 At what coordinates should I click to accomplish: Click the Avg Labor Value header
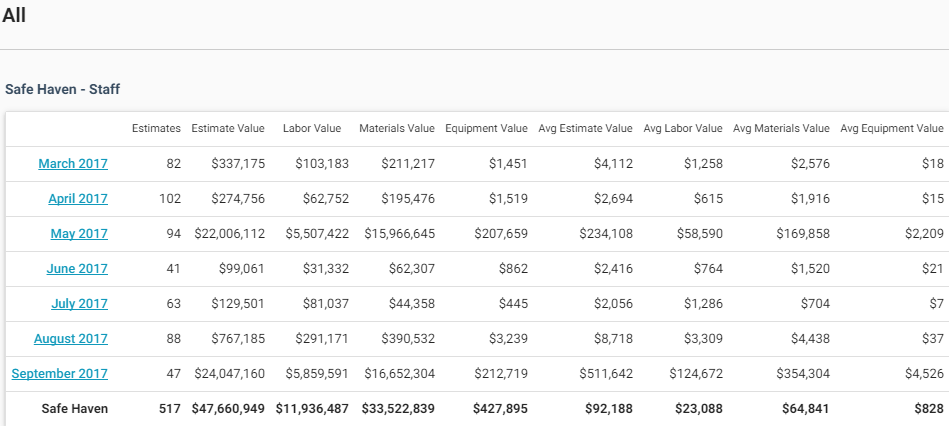(x=682, y=128)
